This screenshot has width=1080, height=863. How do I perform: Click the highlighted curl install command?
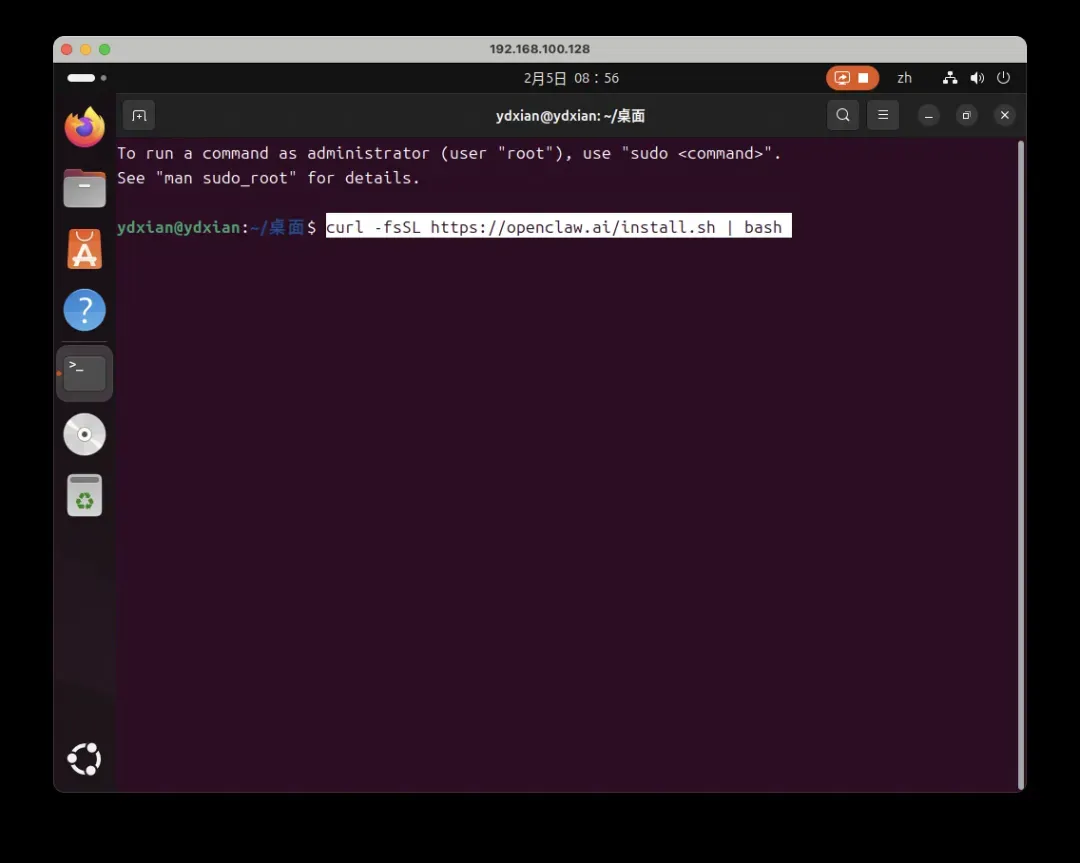tap(557, 227)
